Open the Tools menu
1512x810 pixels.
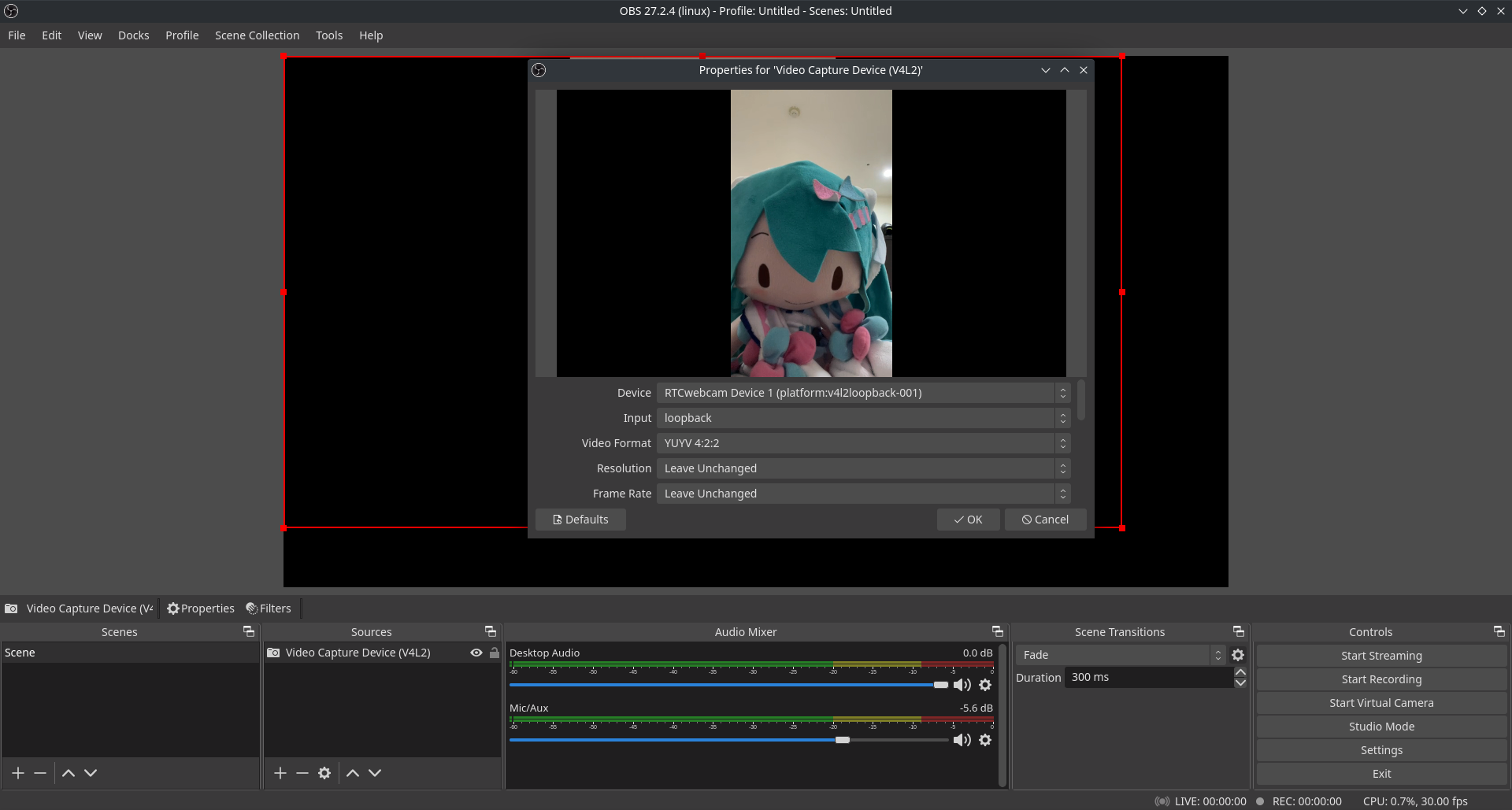pyautogui.click(x=329, y=35)
